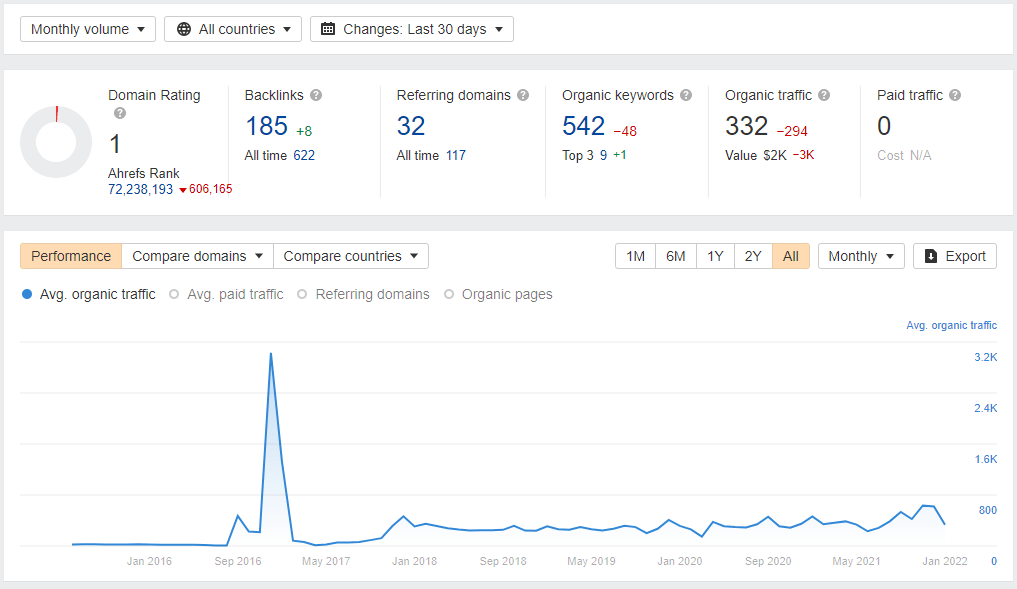Open the Domain Rating help tooltip icon
1017x589 pixels.
120,113
